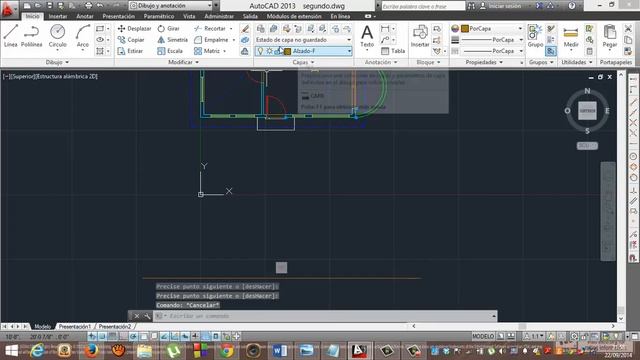Open the Dibujo y anotación workspace dropdown
Screen dimensions: 640x360
171,6
